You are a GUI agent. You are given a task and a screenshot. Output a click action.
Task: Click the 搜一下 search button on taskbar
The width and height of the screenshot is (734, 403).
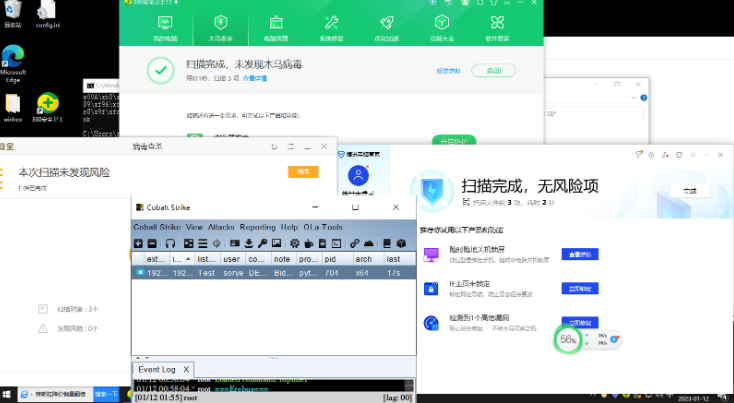pos(106,394)
